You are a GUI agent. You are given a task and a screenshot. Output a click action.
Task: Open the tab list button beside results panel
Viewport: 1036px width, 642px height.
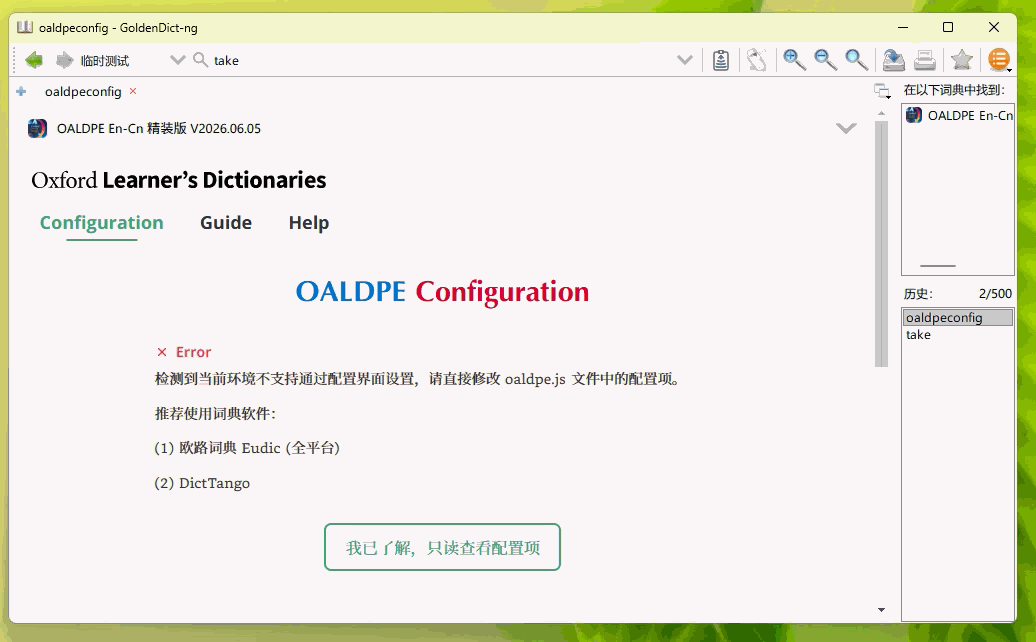(882, 91)
